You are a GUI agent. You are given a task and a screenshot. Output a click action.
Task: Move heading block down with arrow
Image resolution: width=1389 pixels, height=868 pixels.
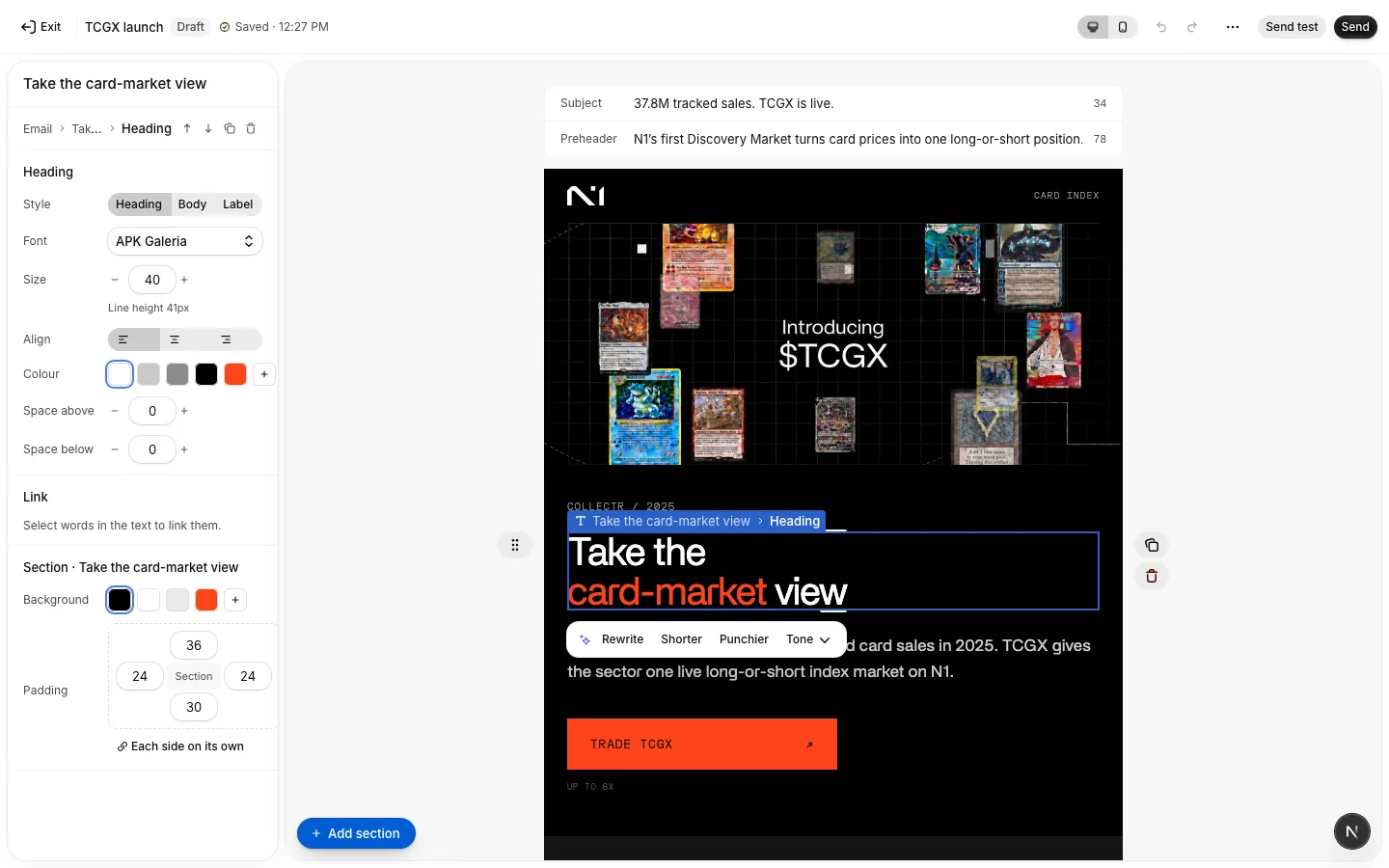click(208, 128)
